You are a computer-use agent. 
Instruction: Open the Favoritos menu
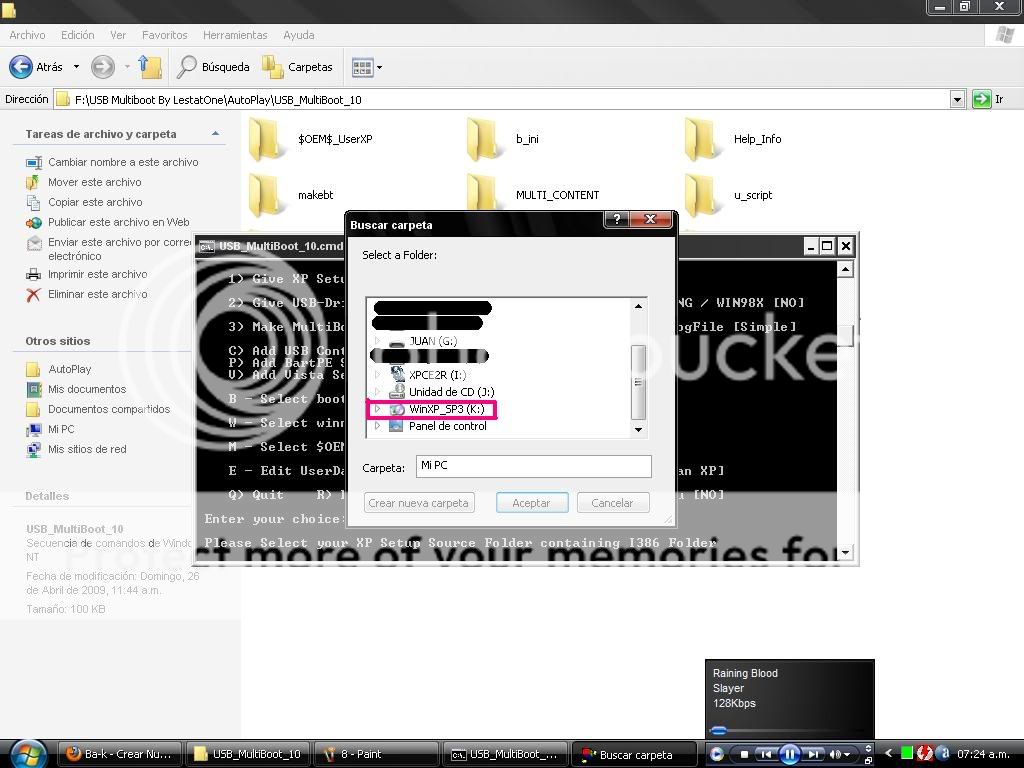[165, 35]
